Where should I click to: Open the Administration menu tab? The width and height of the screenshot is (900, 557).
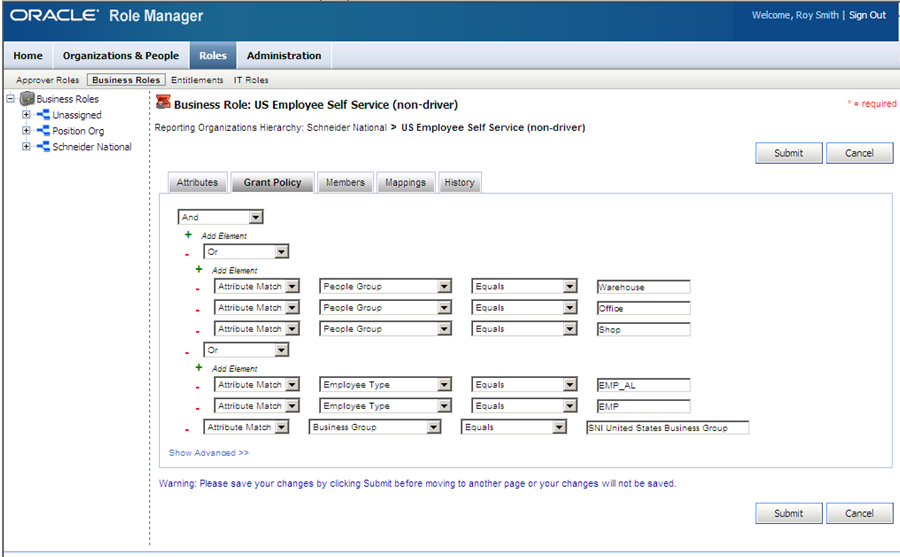284,56
